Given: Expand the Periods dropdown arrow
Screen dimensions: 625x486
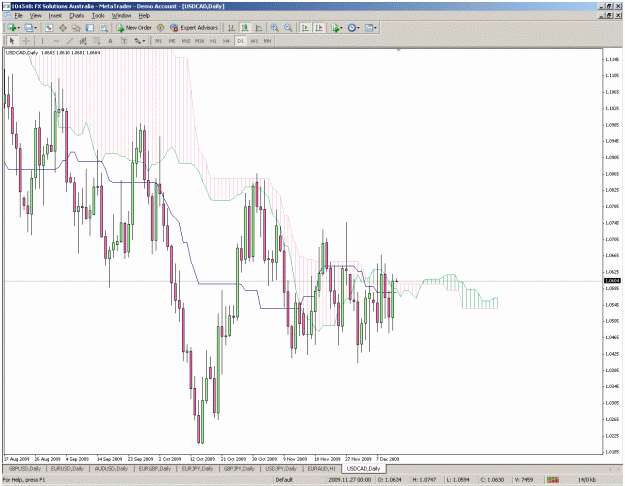Looking at the screenshot, I should (x=358, y=28).
